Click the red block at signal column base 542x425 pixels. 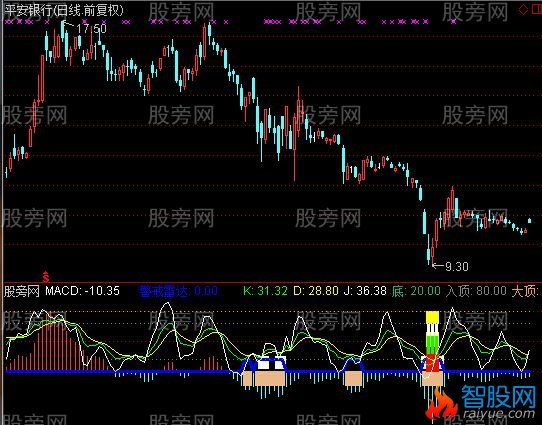pos(432,363)
